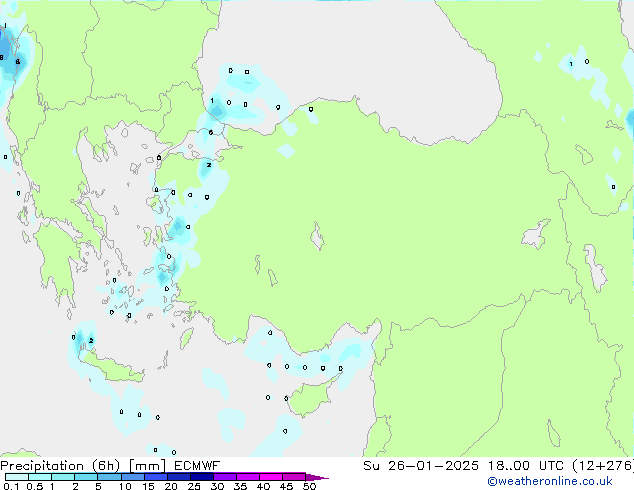Click the 2–5 mm legend color swatch
Image resolution: width=634 pixels, height=490 pixels.
coord(86,477)
